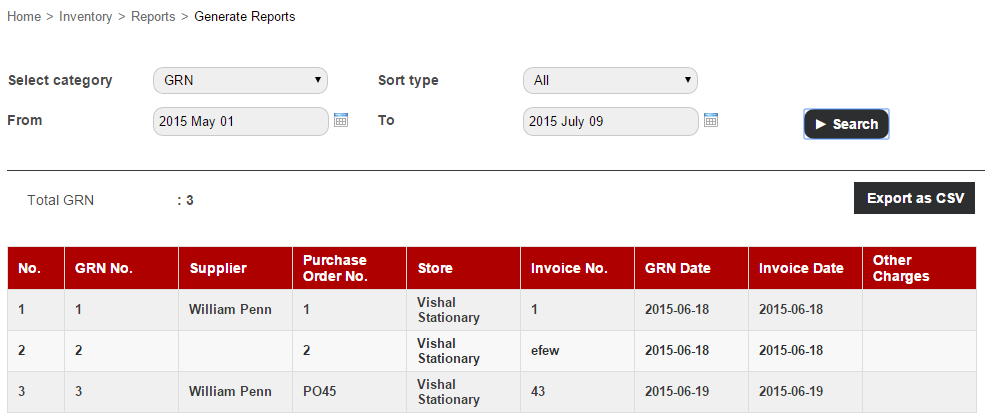This screenshot has height=417, width=985.
Task: Open the Inventory breadcrumb link
Action: [x=85, y=17]
